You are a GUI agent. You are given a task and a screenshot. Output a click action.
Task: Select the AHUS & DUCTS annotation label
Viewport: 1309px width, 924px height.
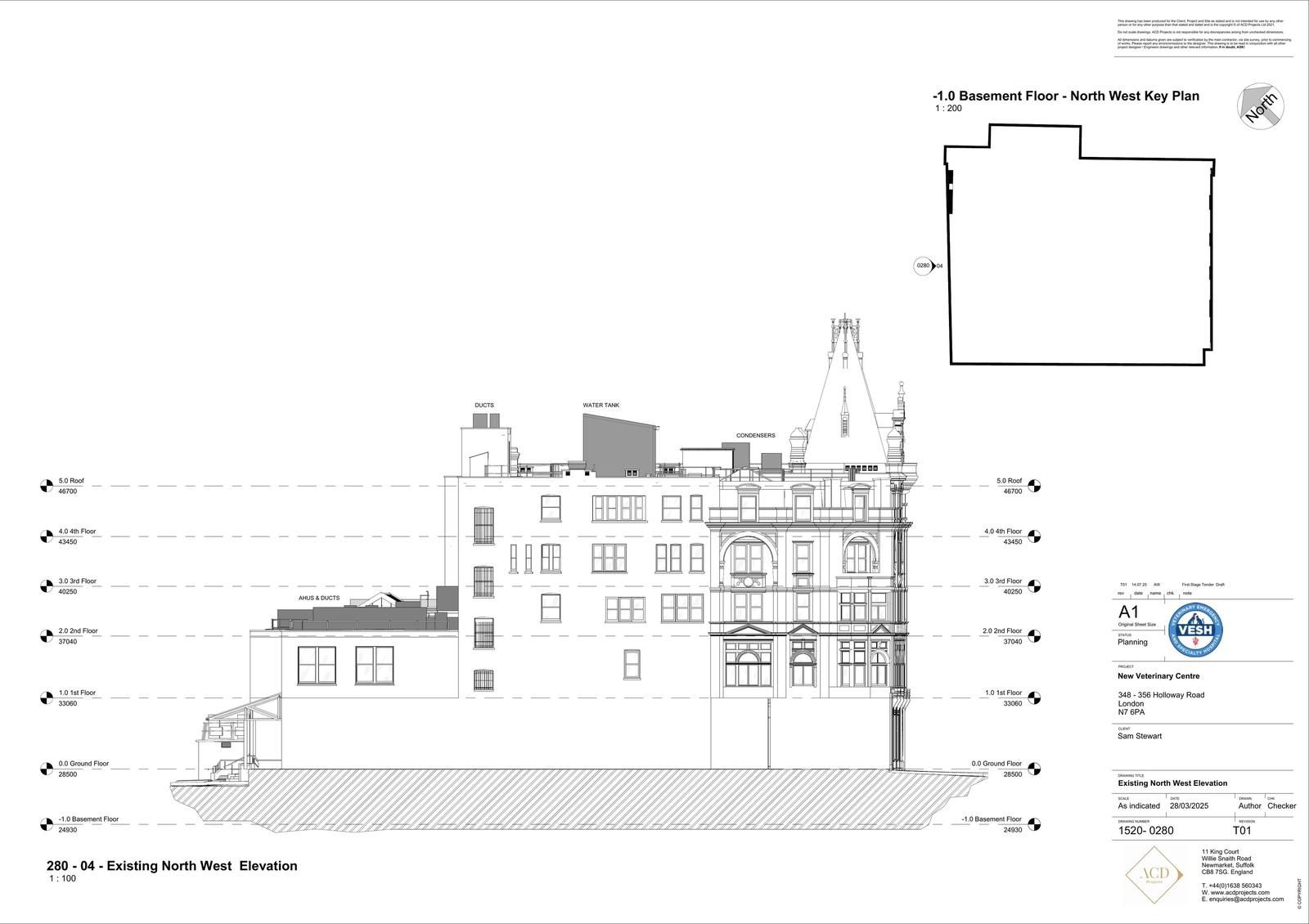pos(319,598)
